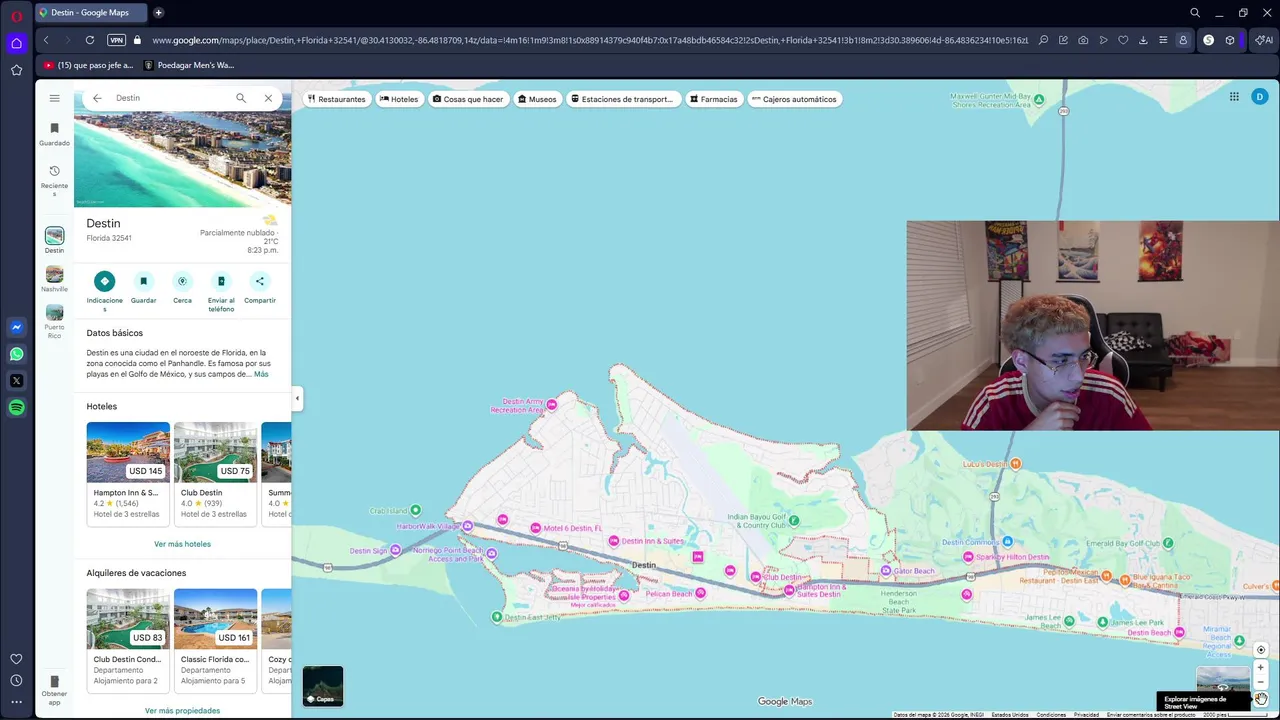Click the browser address bar URL
Screen dimensions: 1280x720
pos(590,40)
